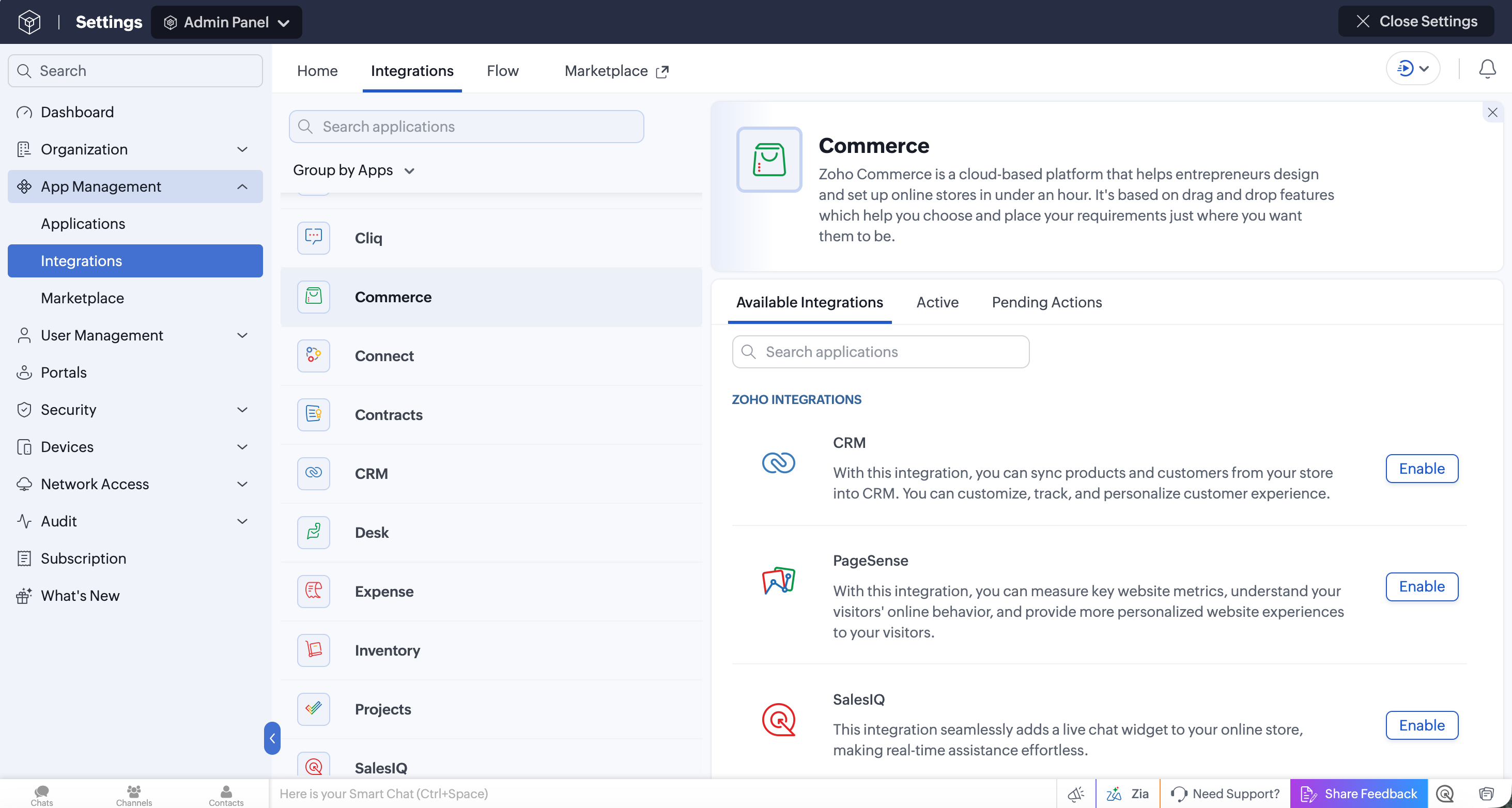This screenshot has height=808, width=1512.
Task: Click the PageSense integration logo
Action: (778, 581)
